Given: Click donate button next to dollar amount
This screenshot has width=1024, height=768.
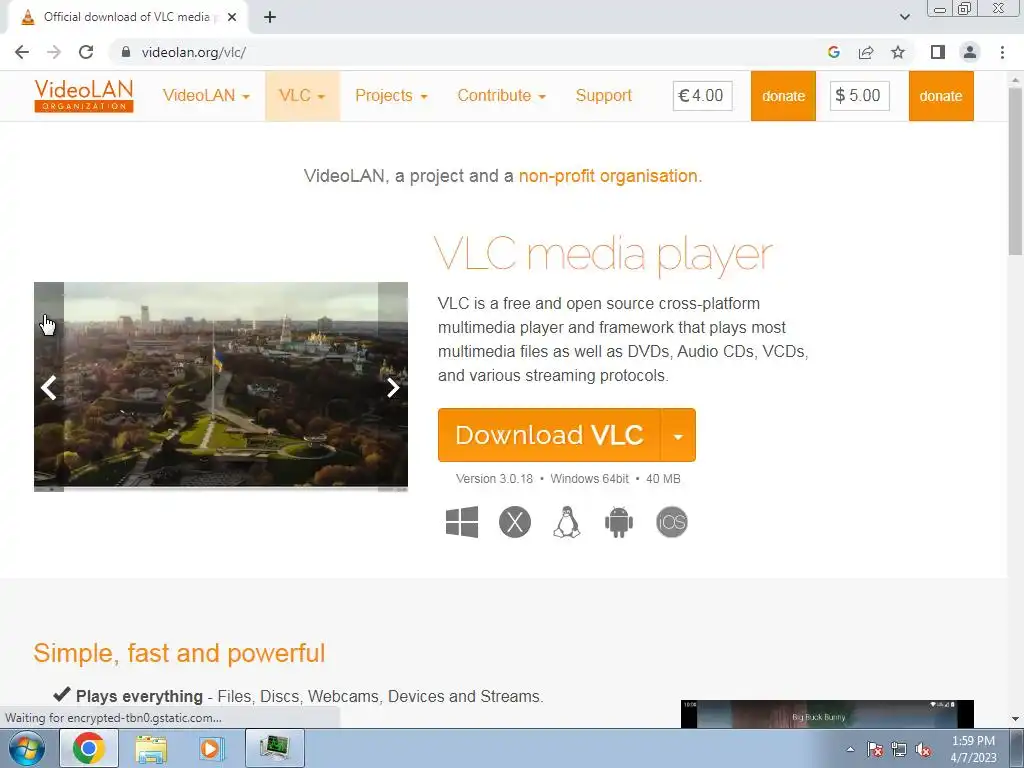Looking at the screenshot, I should [941, 96].
